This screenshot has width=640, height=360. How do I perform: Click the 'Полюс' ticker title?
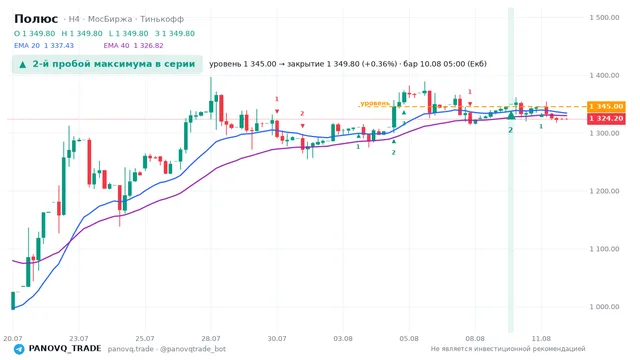point(36,19)
